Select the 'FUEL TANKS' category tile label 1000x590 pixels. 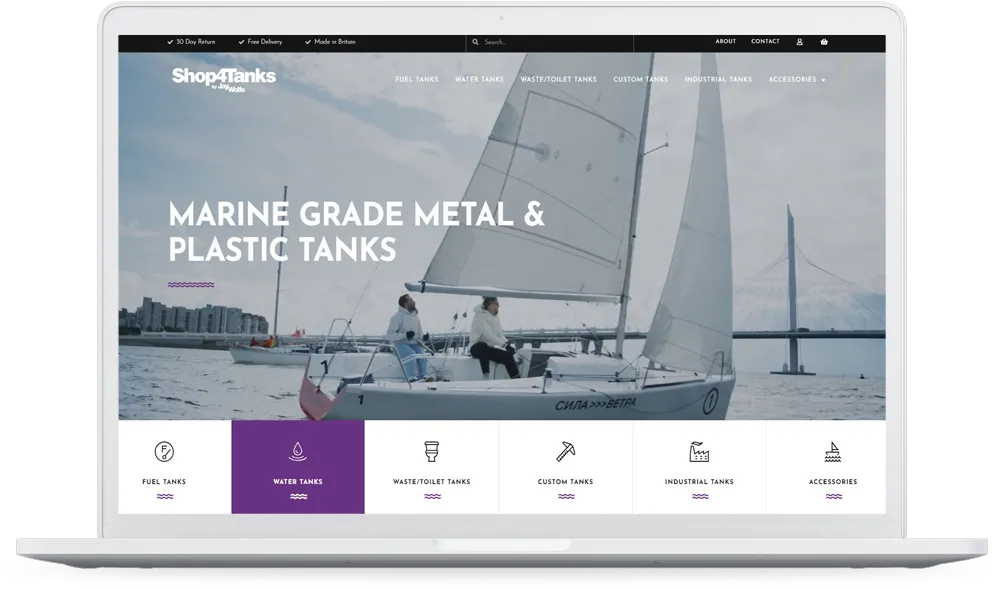(x=165, y=482)
